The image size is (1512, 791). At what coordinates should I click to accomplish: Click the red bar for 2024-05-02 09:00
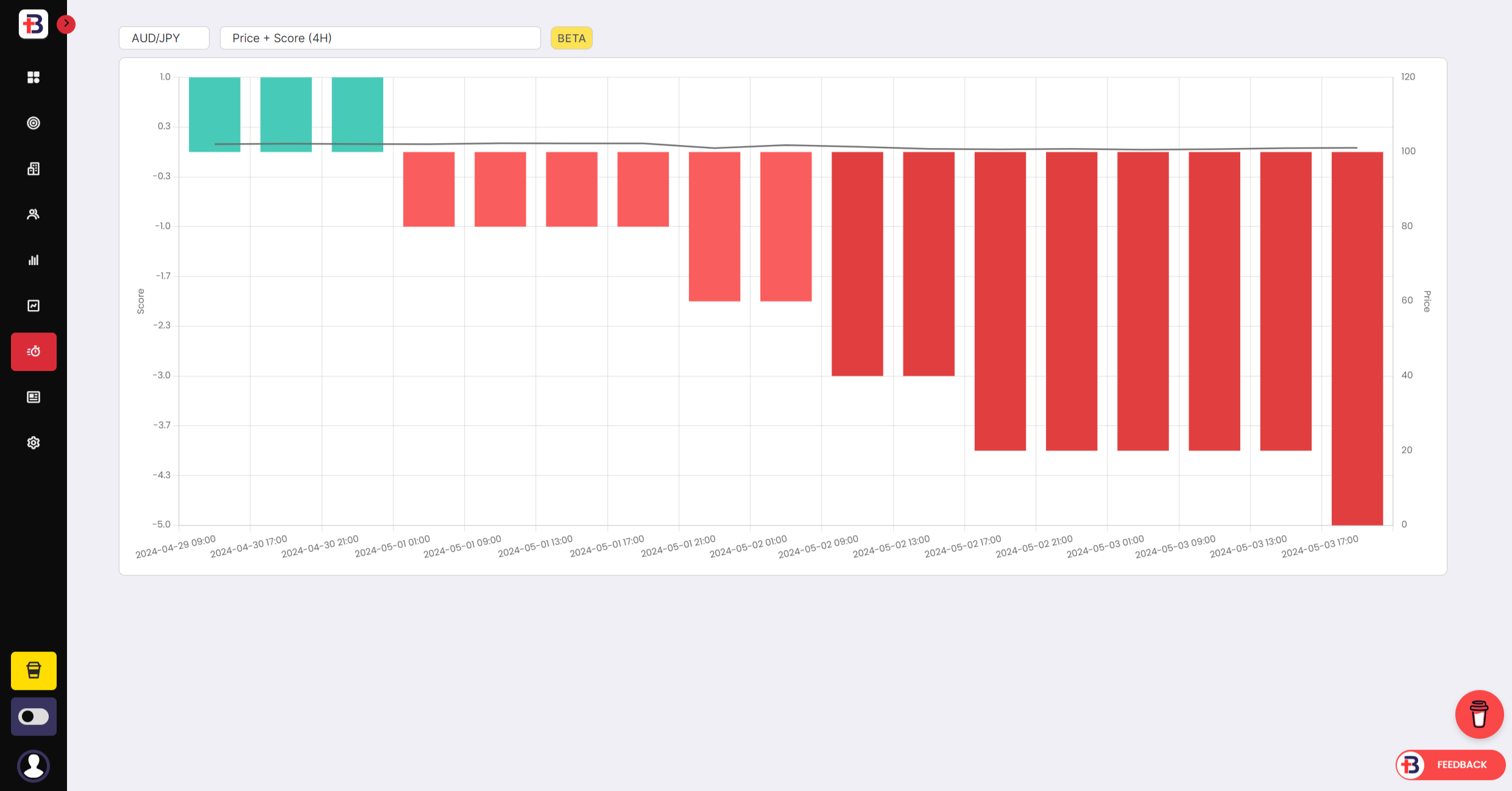pyautogui.click(x=857, y=264)
